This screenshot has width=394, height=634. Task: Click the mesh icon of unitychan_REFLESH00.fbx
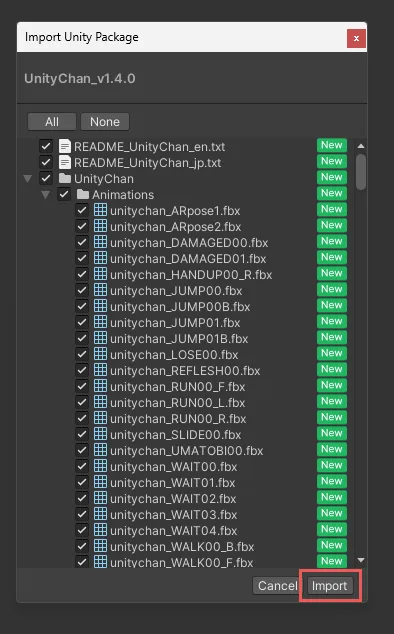pyautogui.click(x=100, y=370)
